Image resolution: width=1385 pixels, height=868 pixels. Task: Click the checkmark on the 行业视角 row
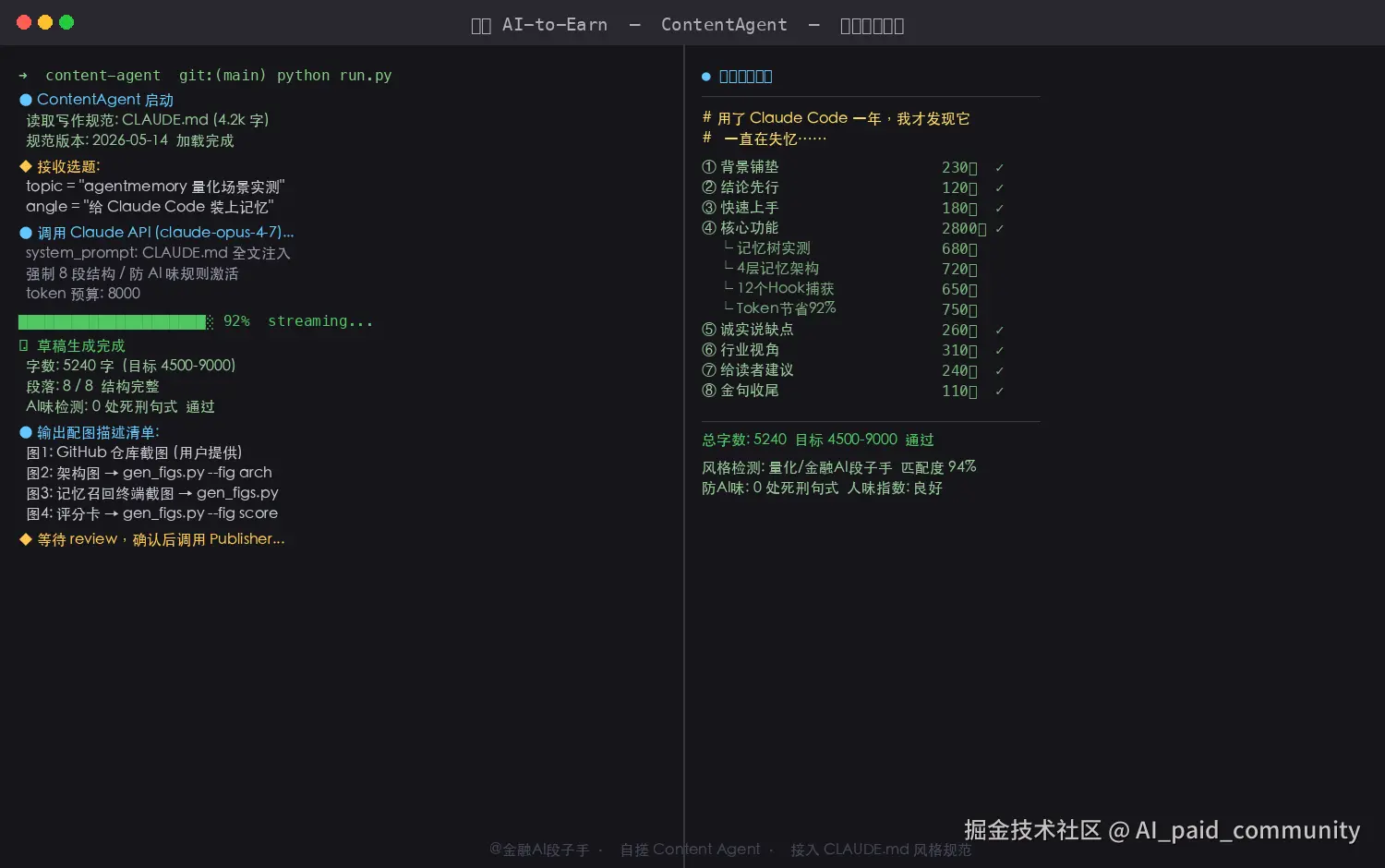999,350
